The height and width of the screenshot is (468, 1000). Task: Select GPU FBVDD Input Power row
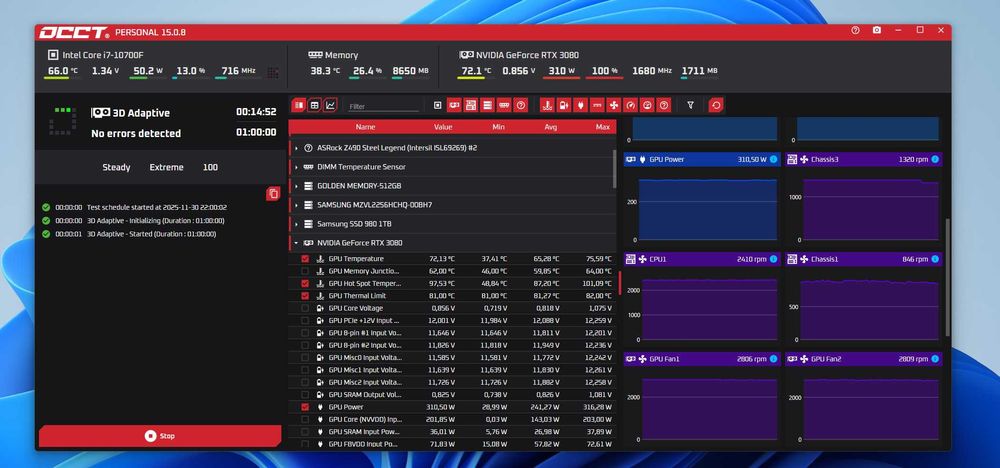point(452,443)
